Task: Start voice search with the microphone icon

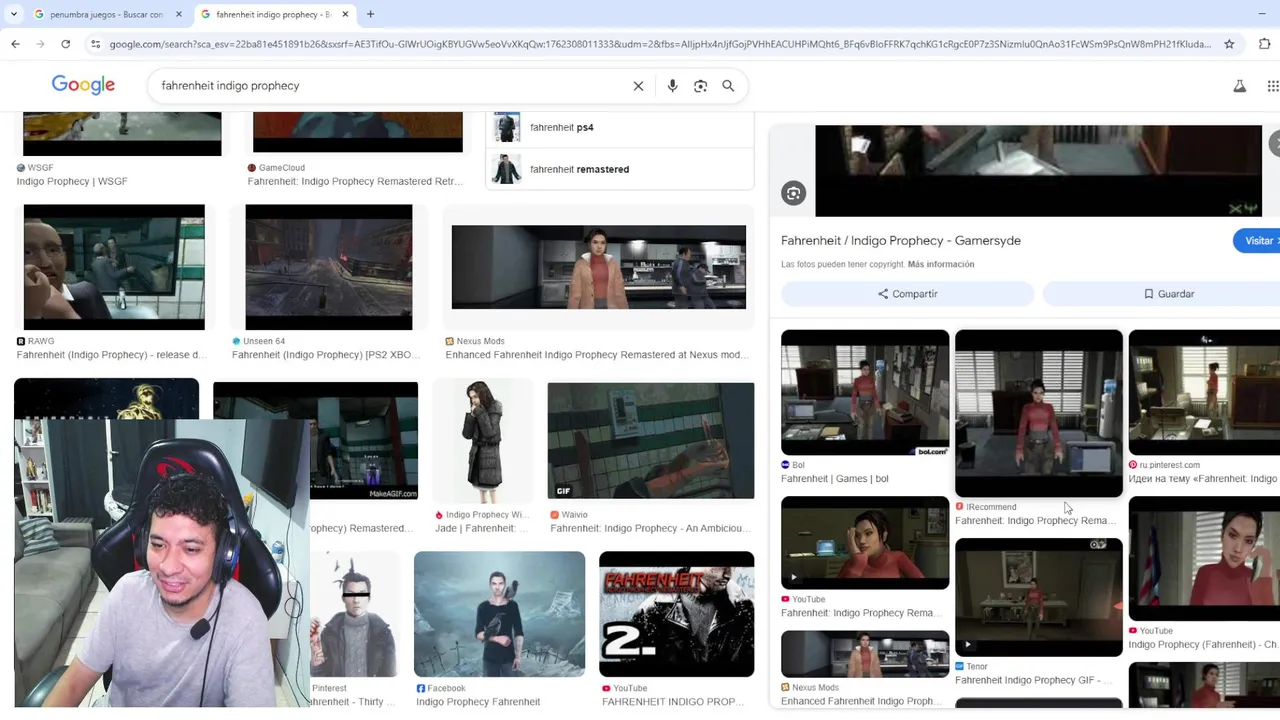Action: tap(672, 86)
